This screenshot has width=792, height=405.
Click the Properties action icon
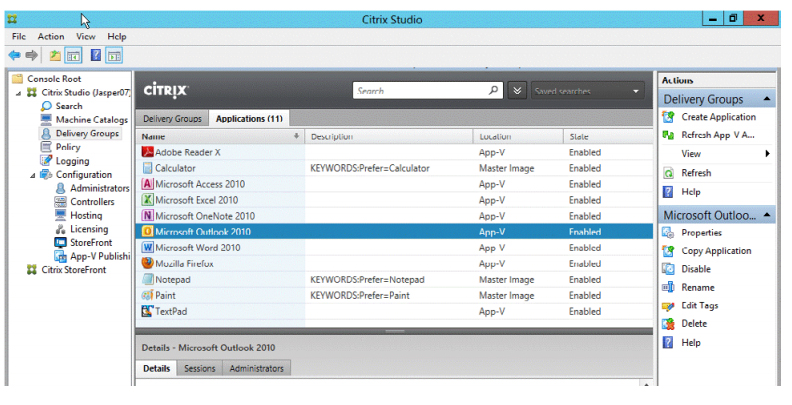(x=668, y=233)
